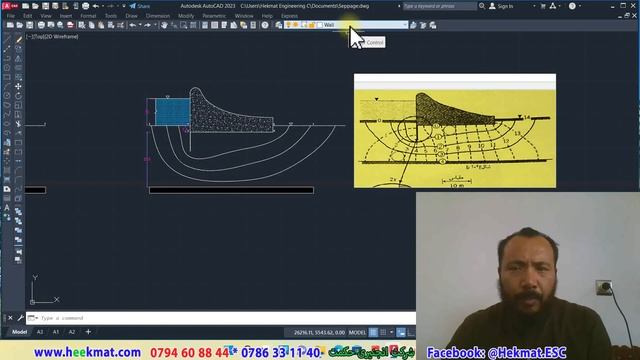Click the Undo arrow in quick access toolbar
The height and width of the screenshot is (360, 640).
[96, 6]
